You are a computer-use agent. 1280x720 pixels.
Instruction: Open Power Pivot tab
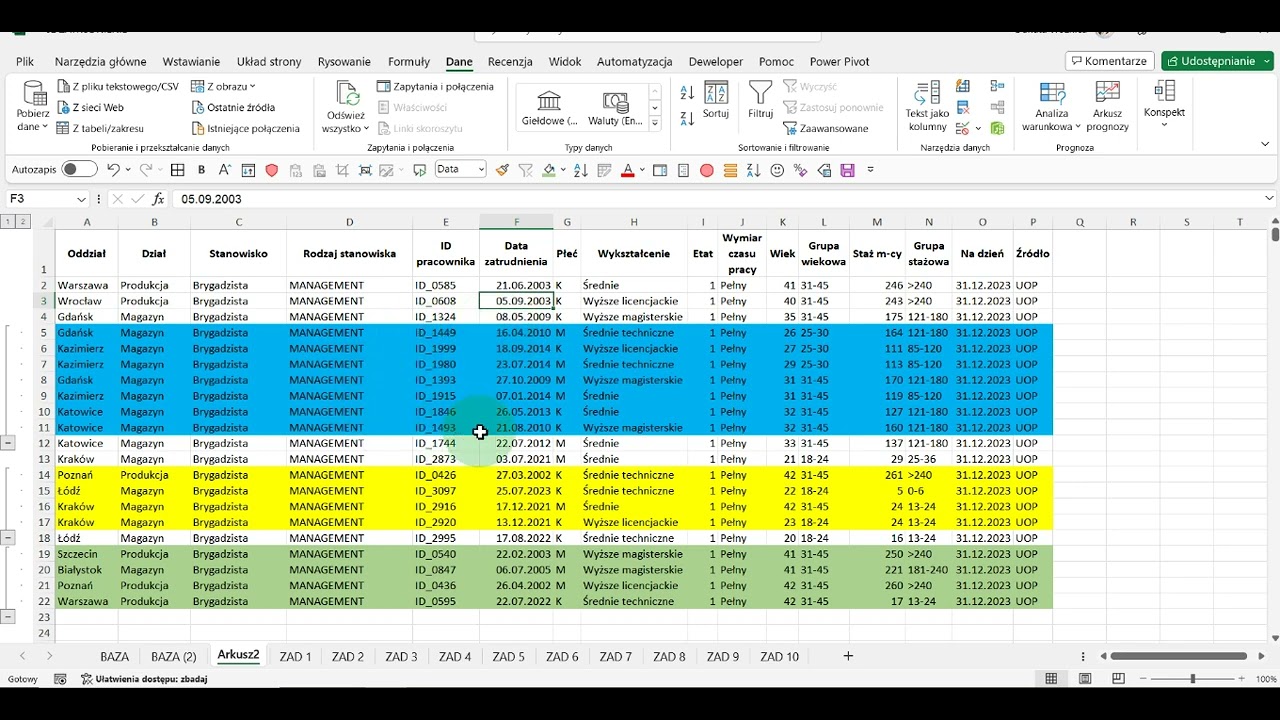click(x=839, y=62)
